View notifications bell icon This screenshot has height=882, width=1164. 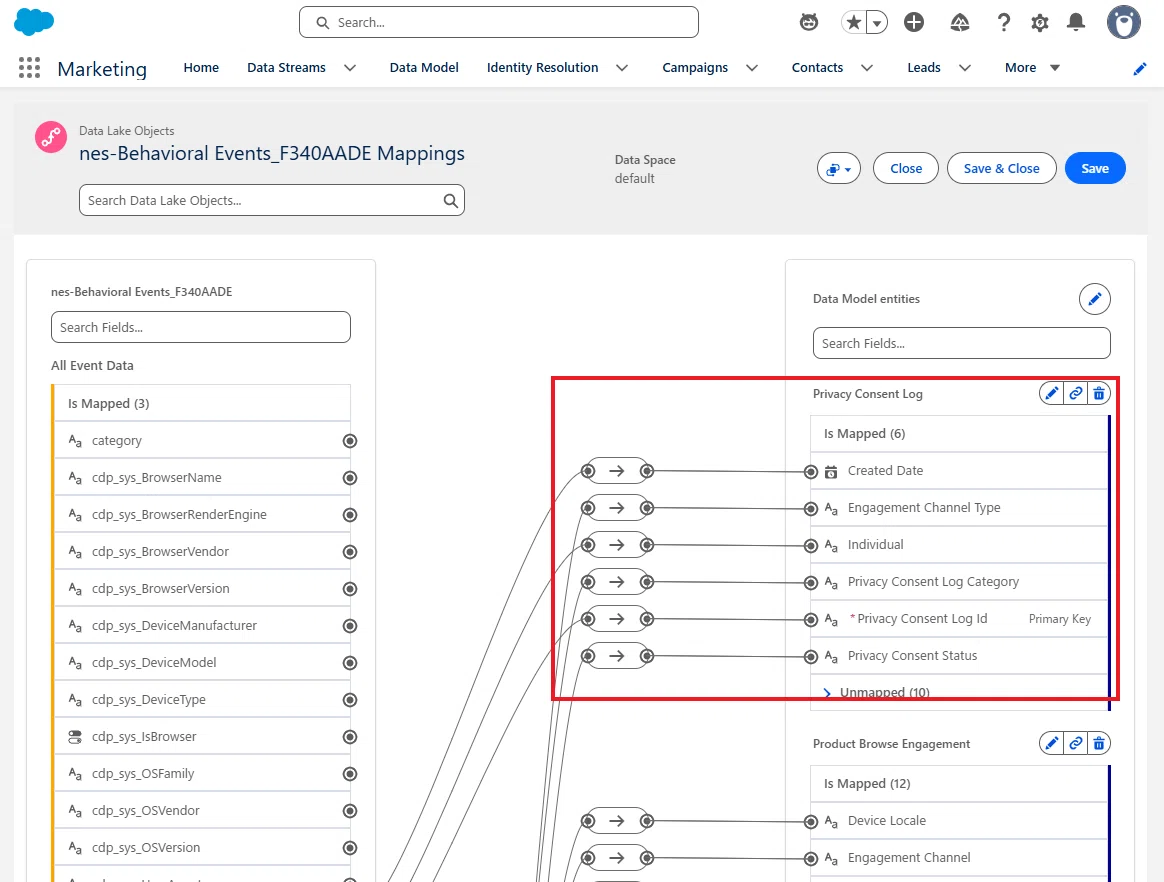point(1076,22)
